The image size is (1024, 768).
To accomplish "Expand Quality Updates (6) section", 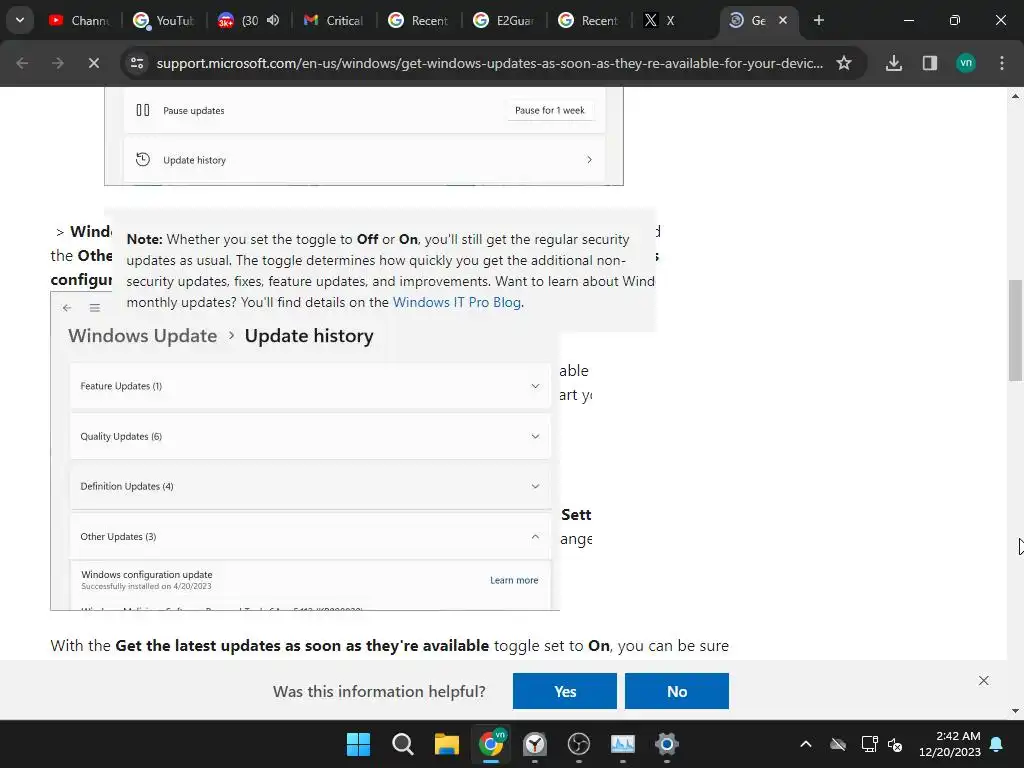I will 310,436.
